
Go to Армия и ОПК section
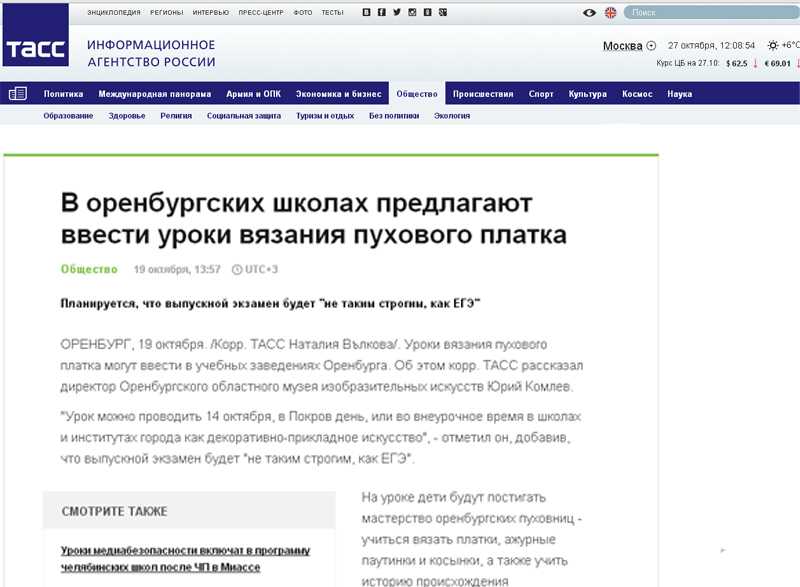click(x=254, y=94)
